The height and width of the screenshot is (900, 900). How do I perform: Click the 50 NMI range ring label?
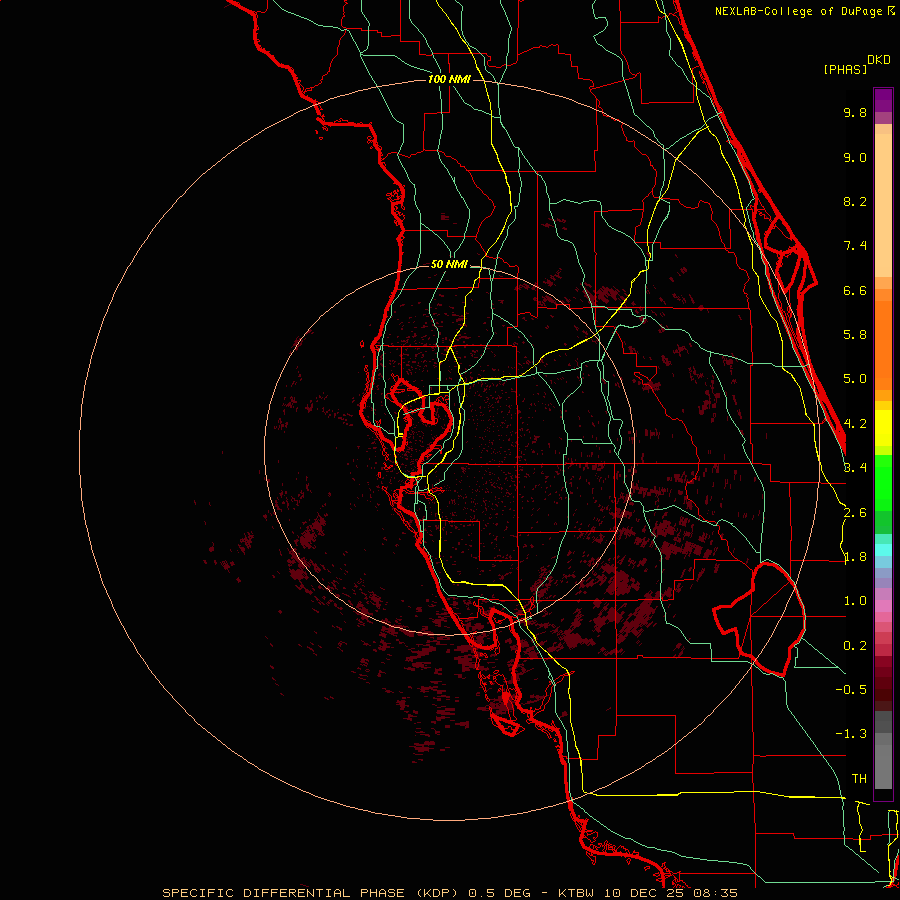pyautogui.click(x=449, y=265)
